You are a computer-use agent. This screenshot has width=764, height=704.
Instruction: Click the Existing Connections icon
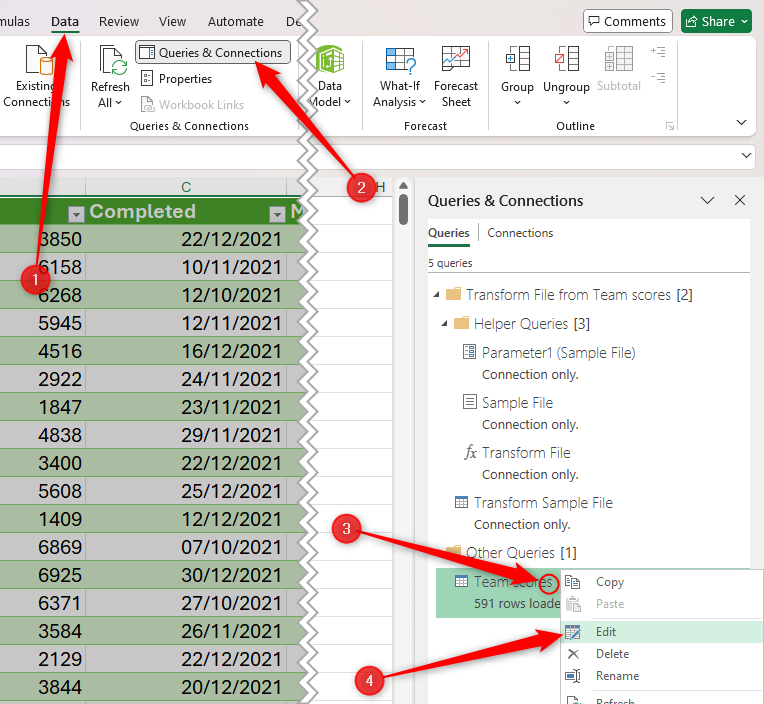[x=36, y=68]
